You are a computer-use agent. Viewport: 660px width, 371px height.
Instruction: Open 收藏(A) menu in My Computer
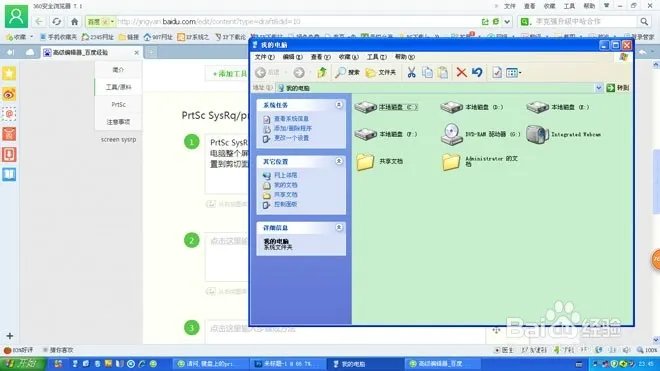tap(349, 57)
